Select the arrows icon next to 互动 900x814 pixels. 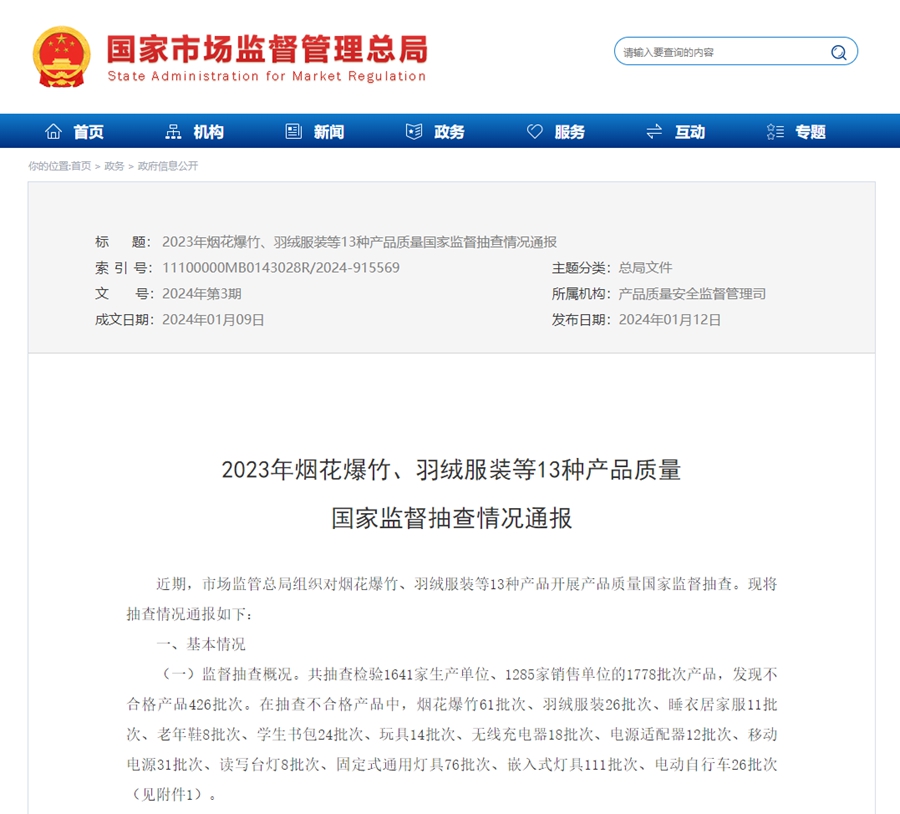(x=653, y=130)
